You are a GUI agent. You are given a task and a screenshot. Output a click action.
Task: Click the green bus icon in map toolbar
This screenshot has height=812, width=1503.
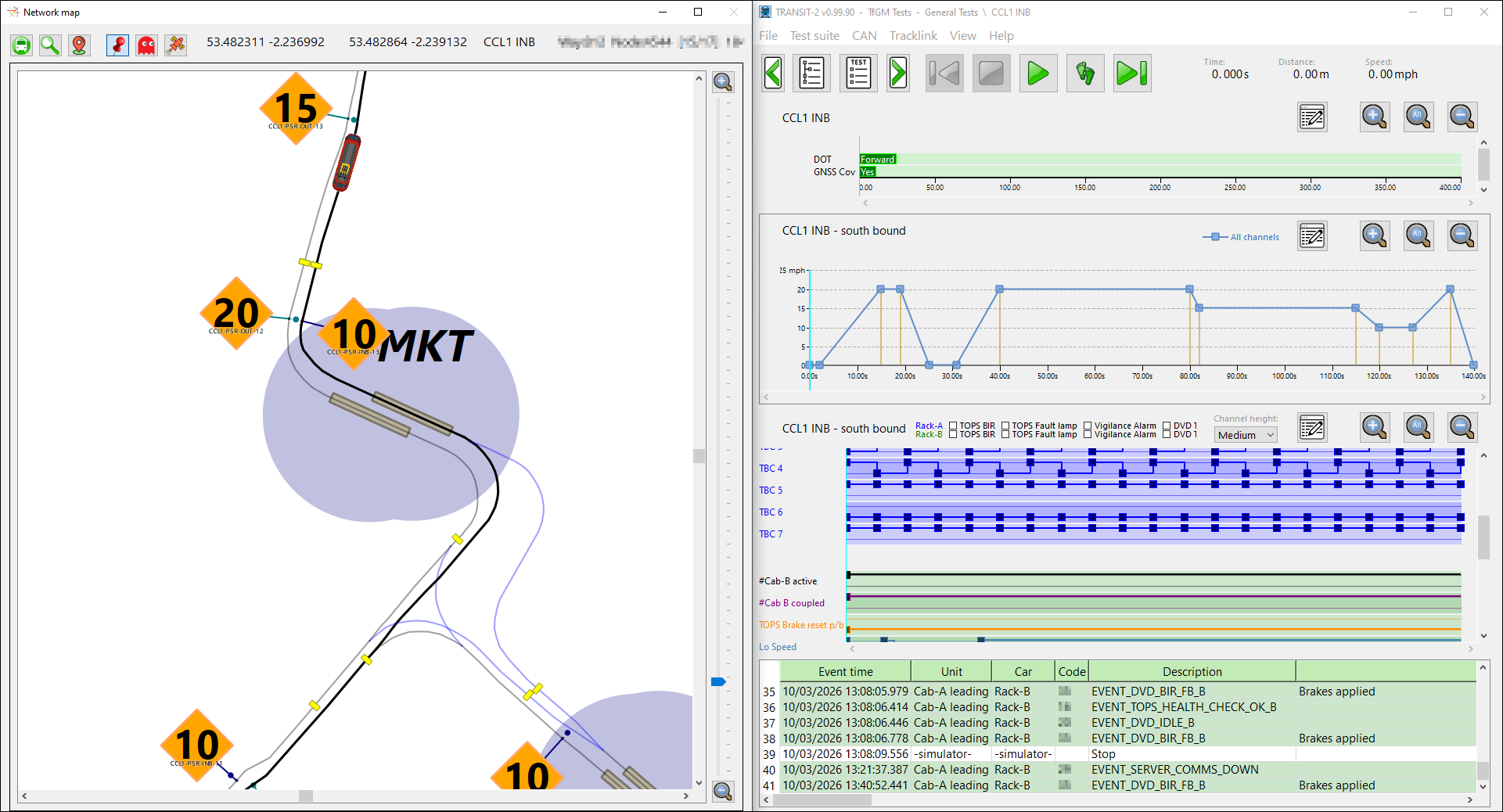[22, 45]
